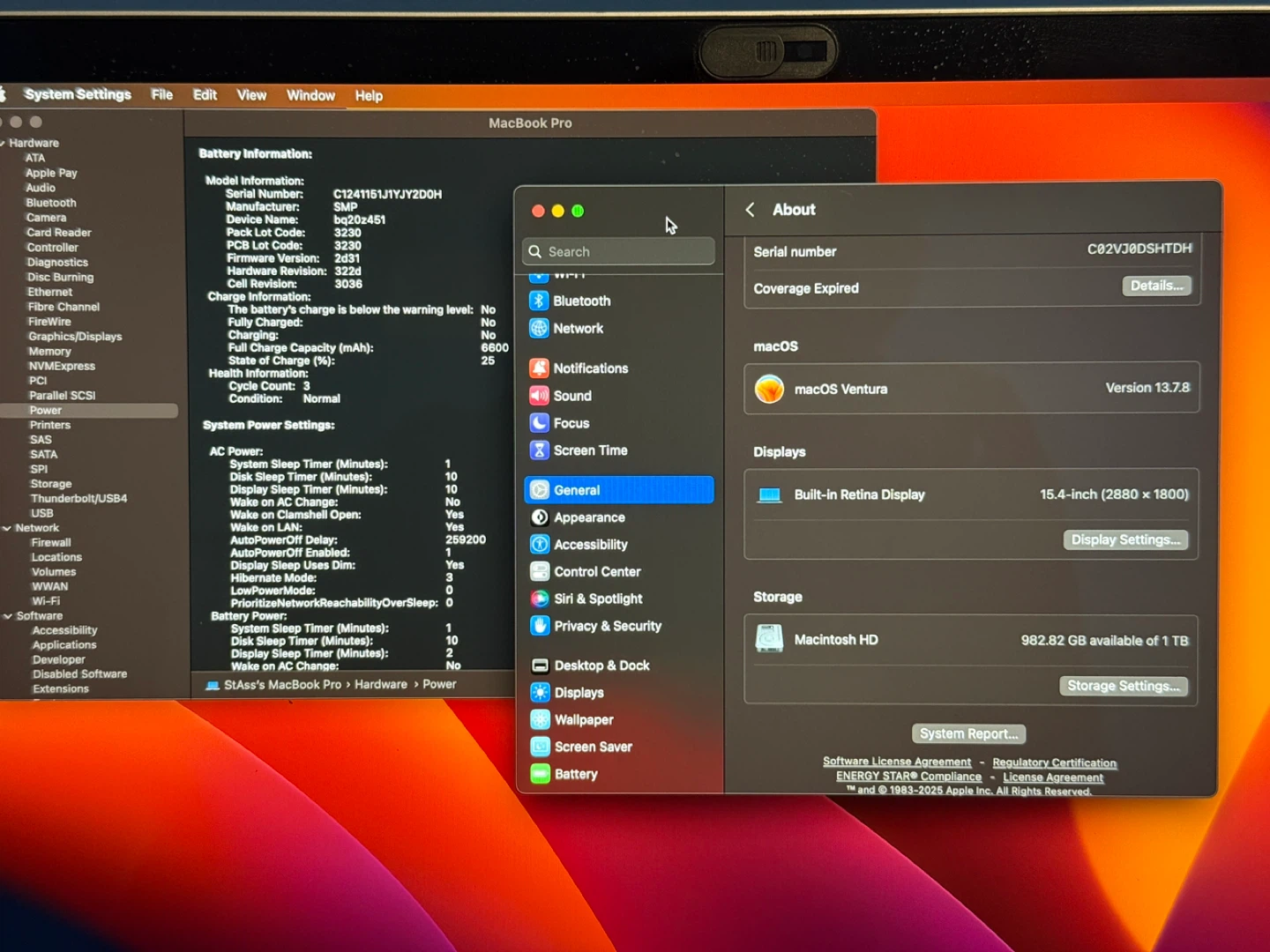Open Display Settings... button
1270x952 pixels.
click(1125, 539)
